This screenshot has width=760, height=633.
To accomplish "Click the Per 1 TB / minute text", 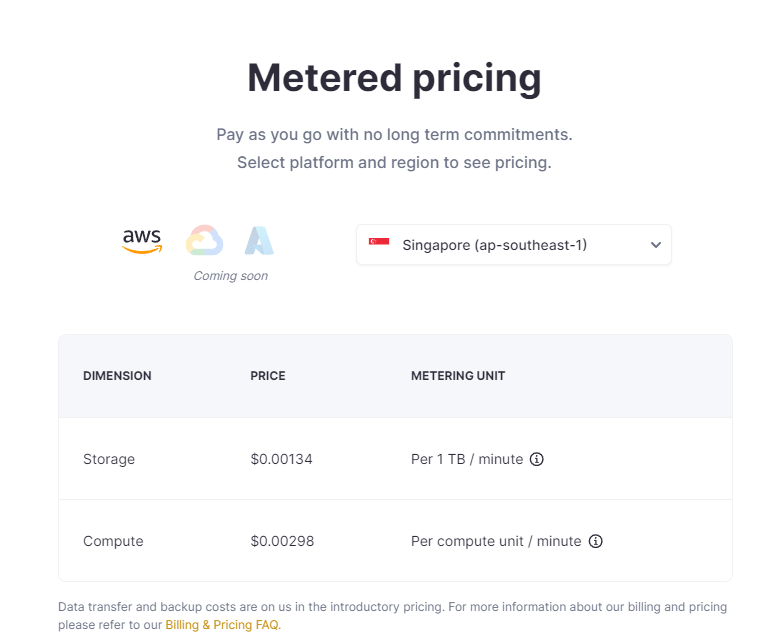I will coord(467,459).
